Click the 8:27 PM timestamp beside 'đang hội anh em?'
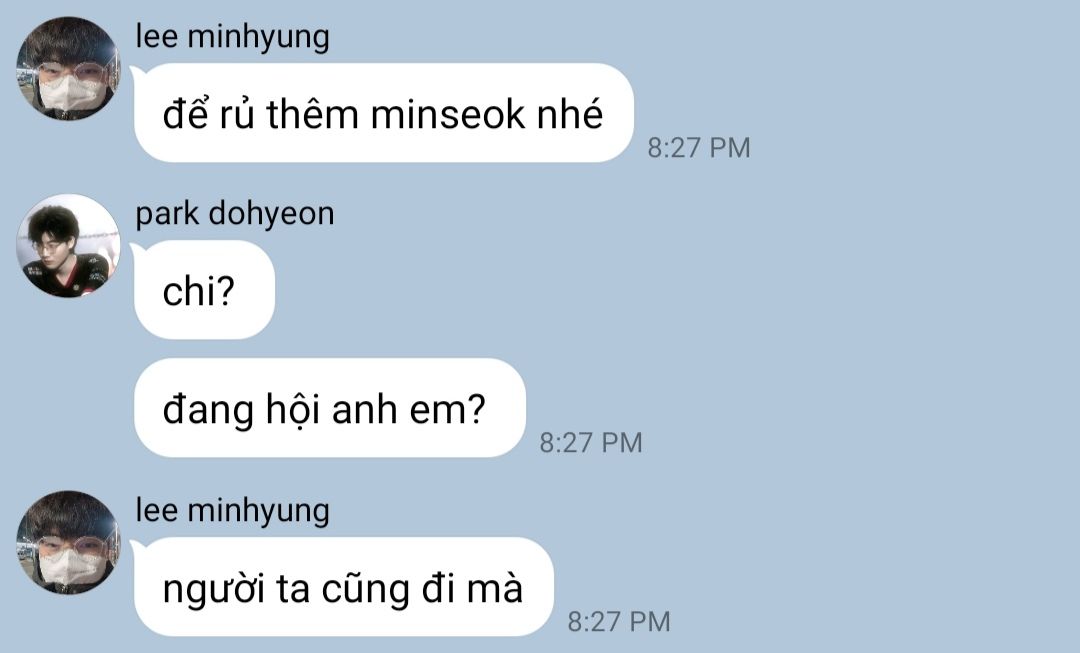Viewport: 1080px width, 653px height. [591, 442]
